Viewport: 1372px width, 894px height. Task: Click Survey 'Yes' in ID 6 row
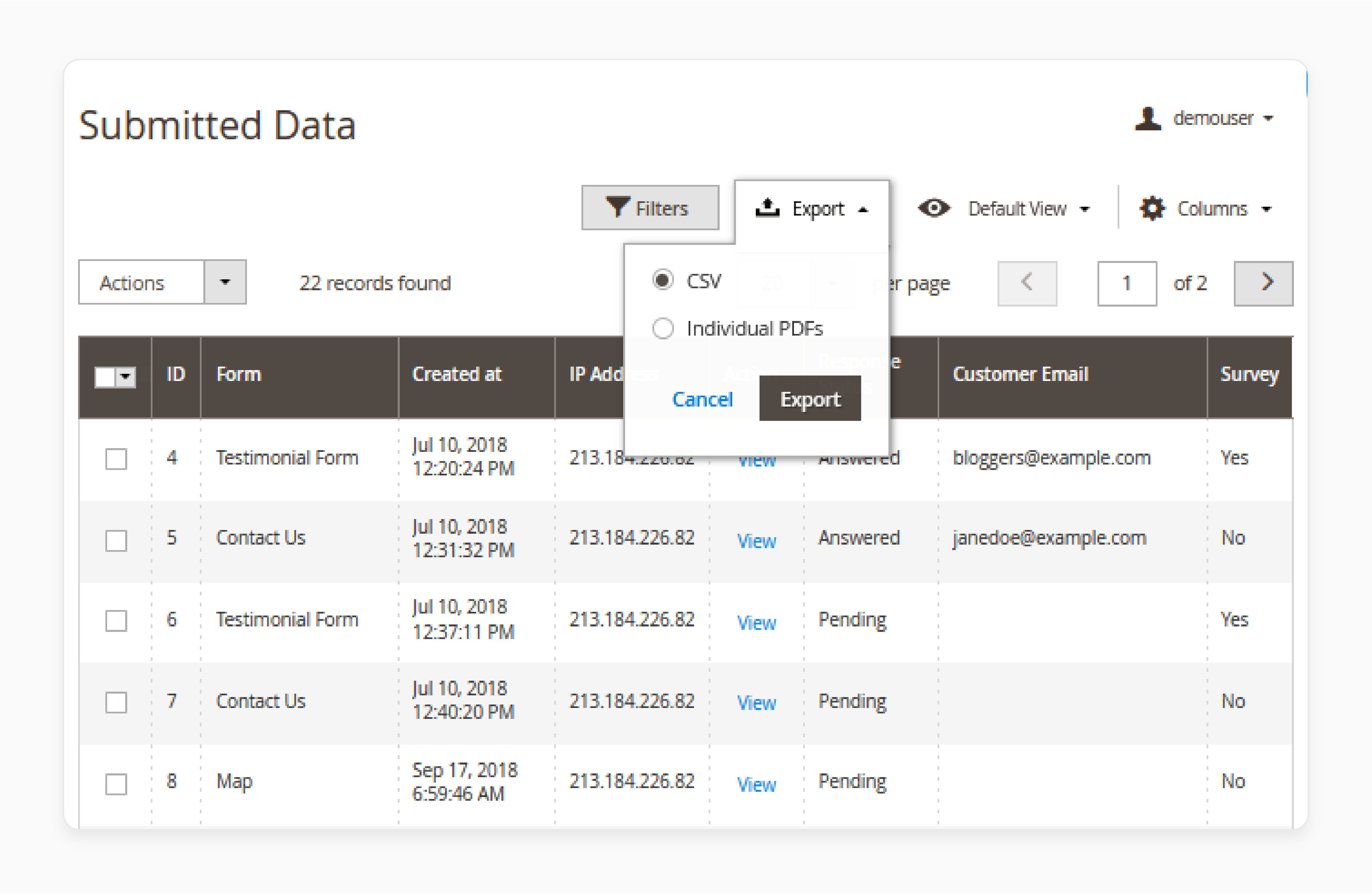point(1234,620)
